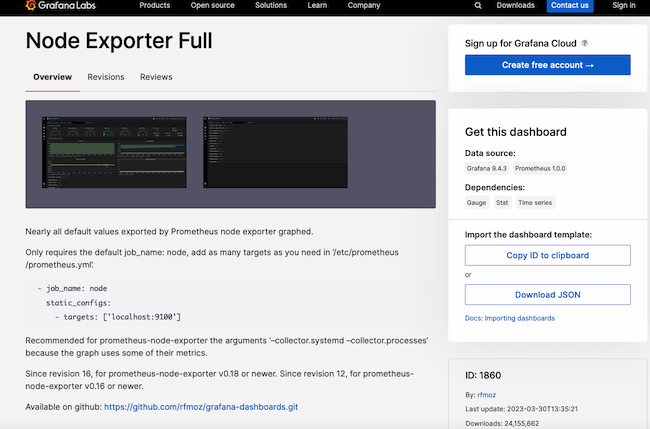Open the Learn menu in header
This screenshot has width=650, height=429.
tap(317, 5)
